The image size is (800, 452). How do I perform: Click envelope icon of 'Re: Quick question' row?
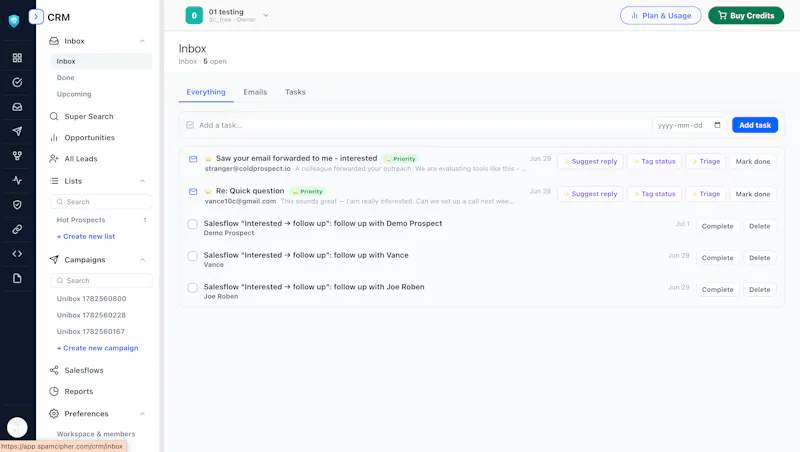coord(193,192)
